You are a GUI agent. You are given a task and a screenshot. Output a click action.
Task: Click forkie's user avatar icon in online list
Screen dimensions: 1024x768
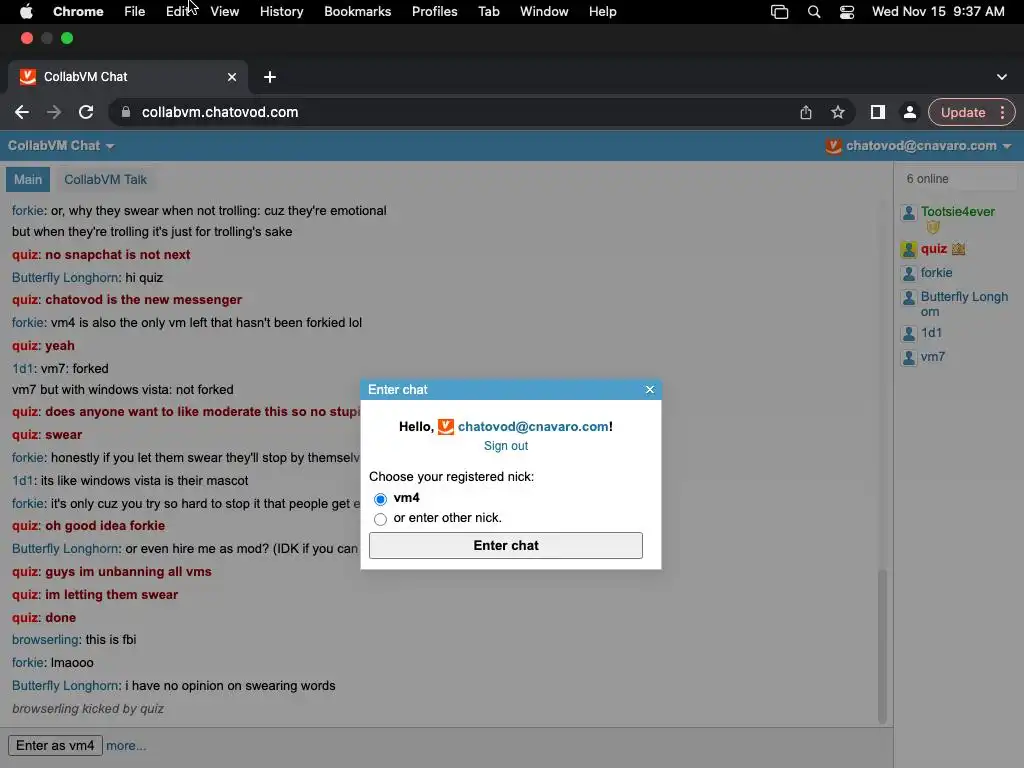908,274
